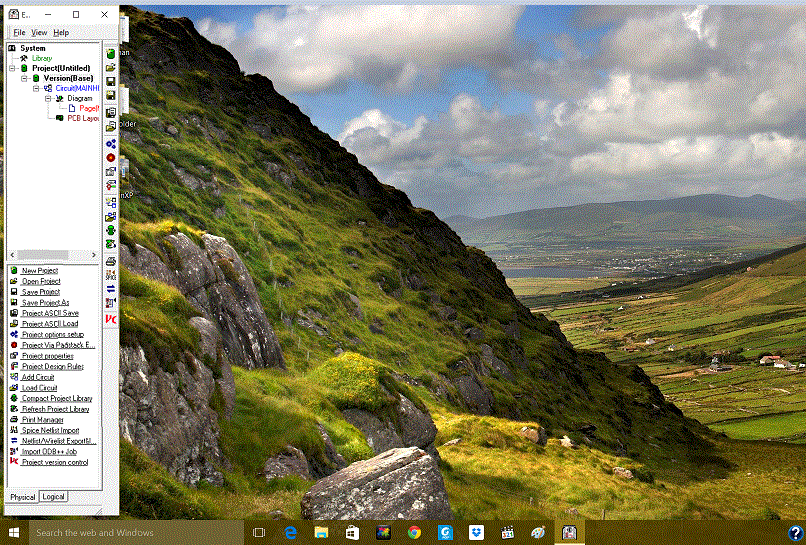Click the Spice Netlist Import link
This screenshot has width=806, height=545.
(x=50, y=430)
